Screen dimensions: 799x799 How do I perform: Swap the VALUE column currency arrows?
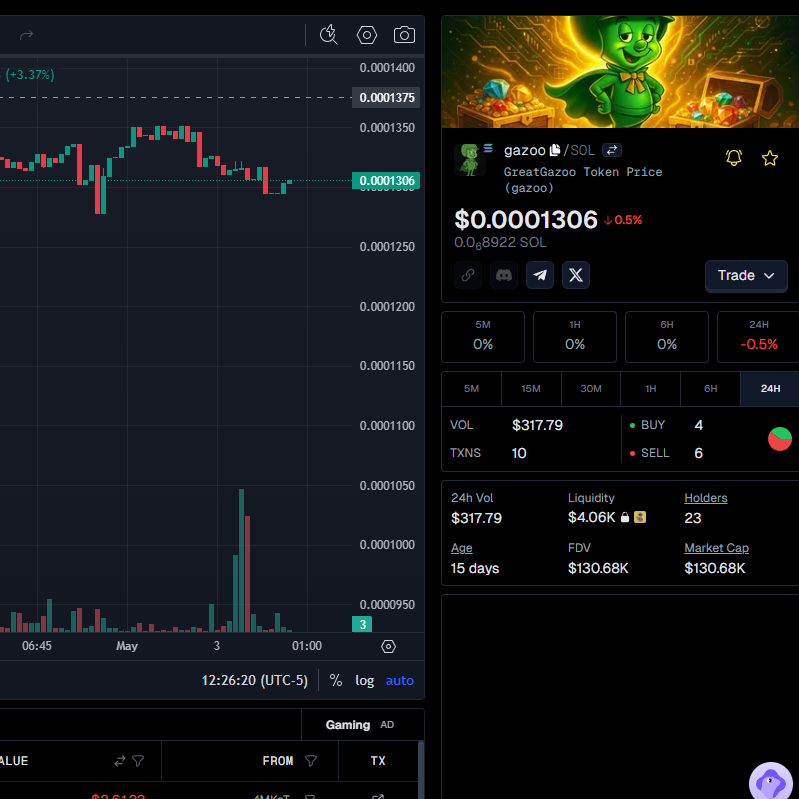pyautogui.click(x=120, y=761)
